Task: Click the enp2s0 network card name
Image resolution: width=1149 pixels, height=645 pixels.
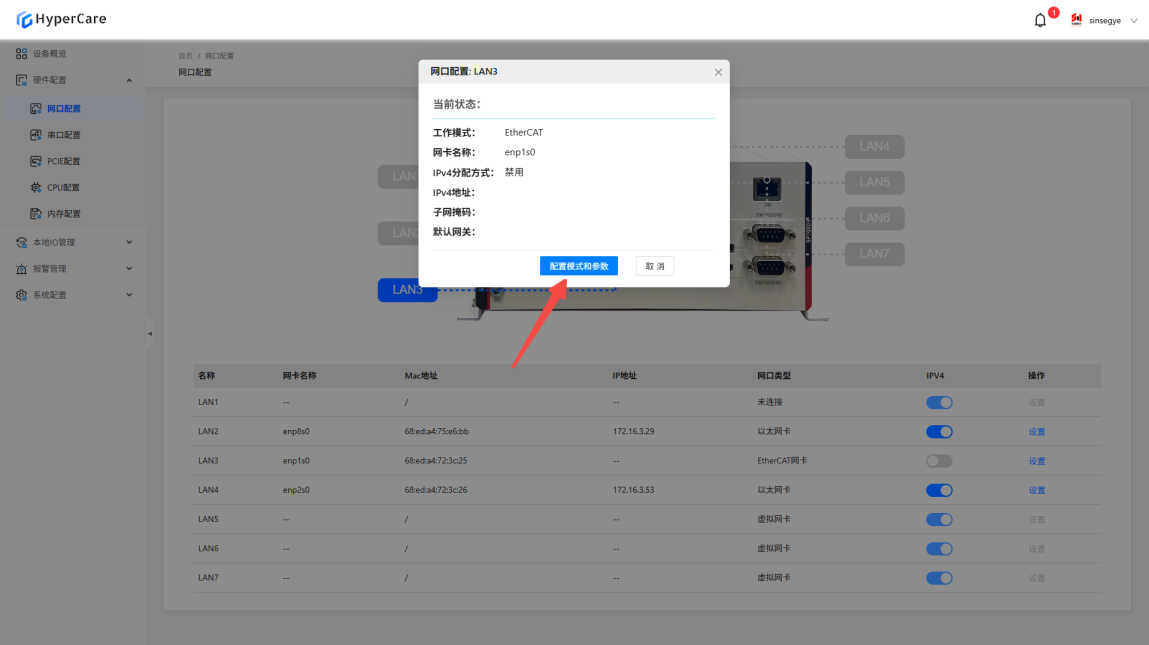Action: pyautogui.click(x=296, y=490)
